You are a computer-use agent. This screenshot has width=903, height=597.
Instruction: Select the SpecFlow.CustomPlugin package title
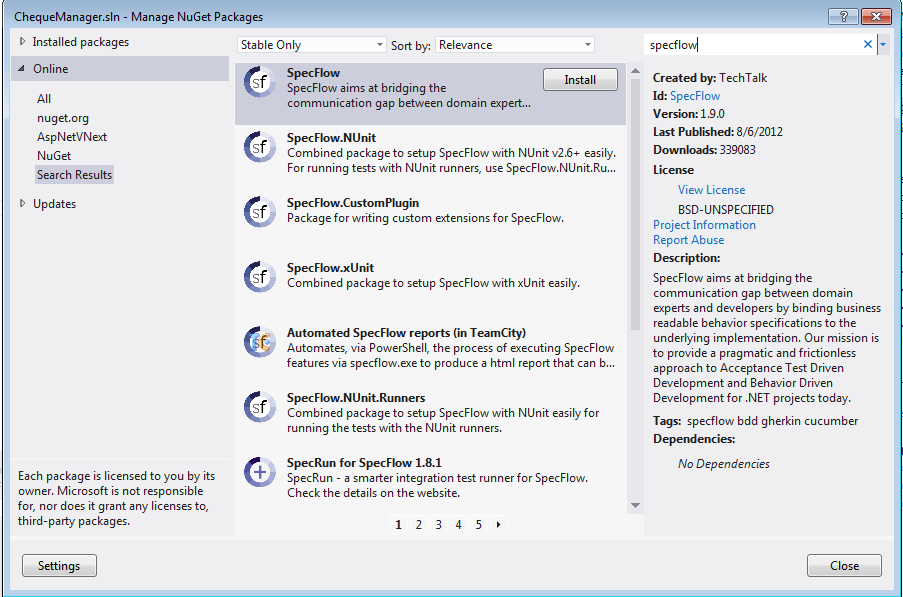tap(353, 203)
